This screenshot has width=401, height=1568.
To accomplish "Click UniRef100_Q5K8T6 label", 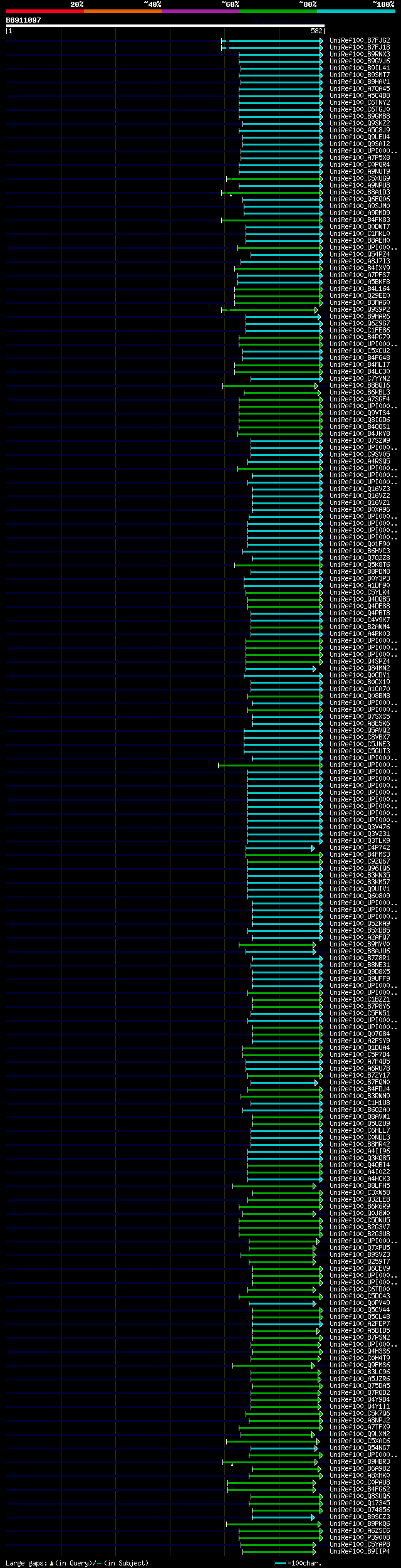I will click(360, 564).
